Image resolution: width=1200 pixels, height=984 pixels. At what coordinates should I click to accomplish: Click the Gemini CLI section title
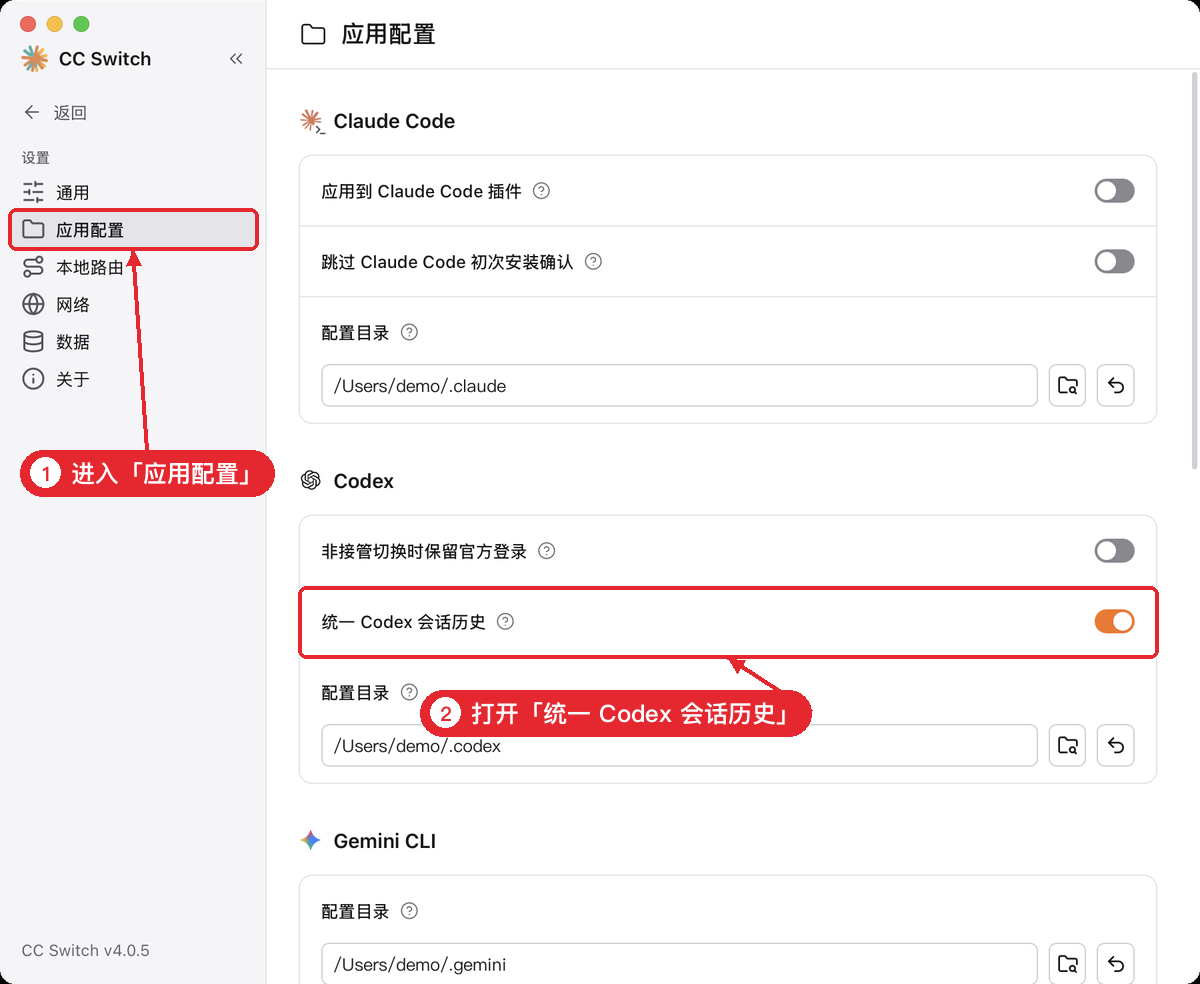385,841
